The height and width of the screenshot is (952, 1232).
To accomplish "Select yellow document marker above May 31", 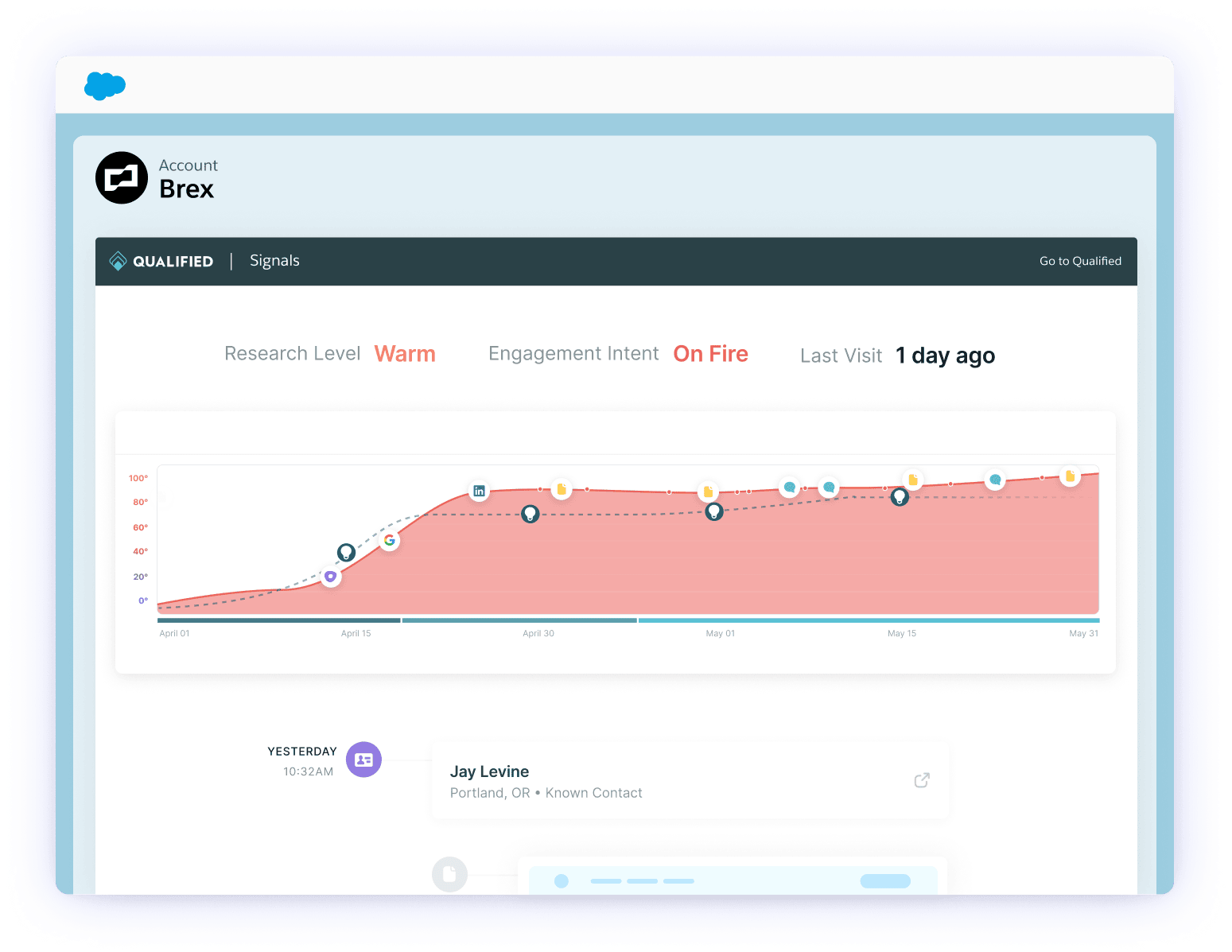I will pyautogui.click(x=1071, y=476).
